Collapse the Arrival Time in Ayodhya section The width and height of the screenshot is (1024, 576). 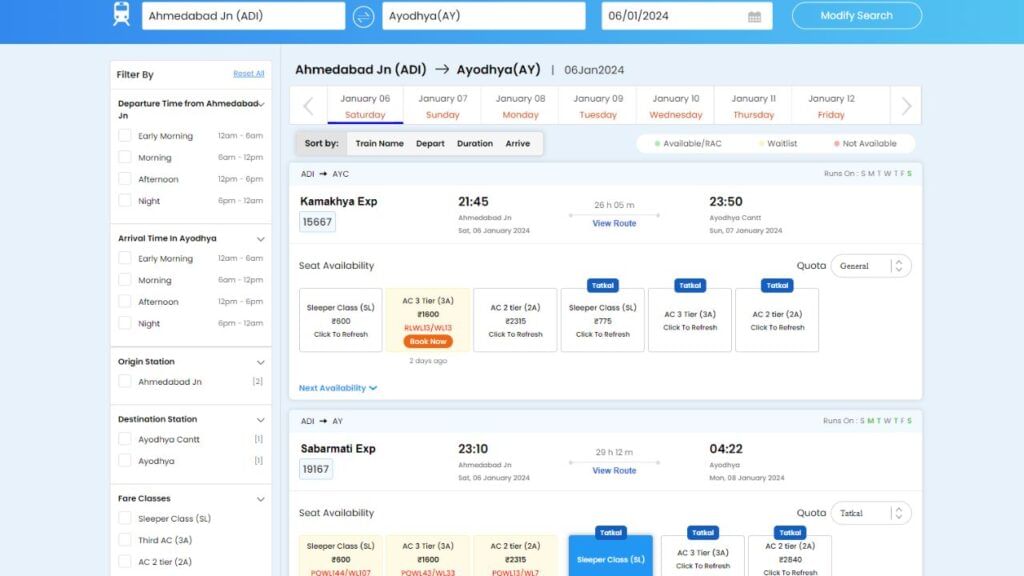tap(261, 239)
